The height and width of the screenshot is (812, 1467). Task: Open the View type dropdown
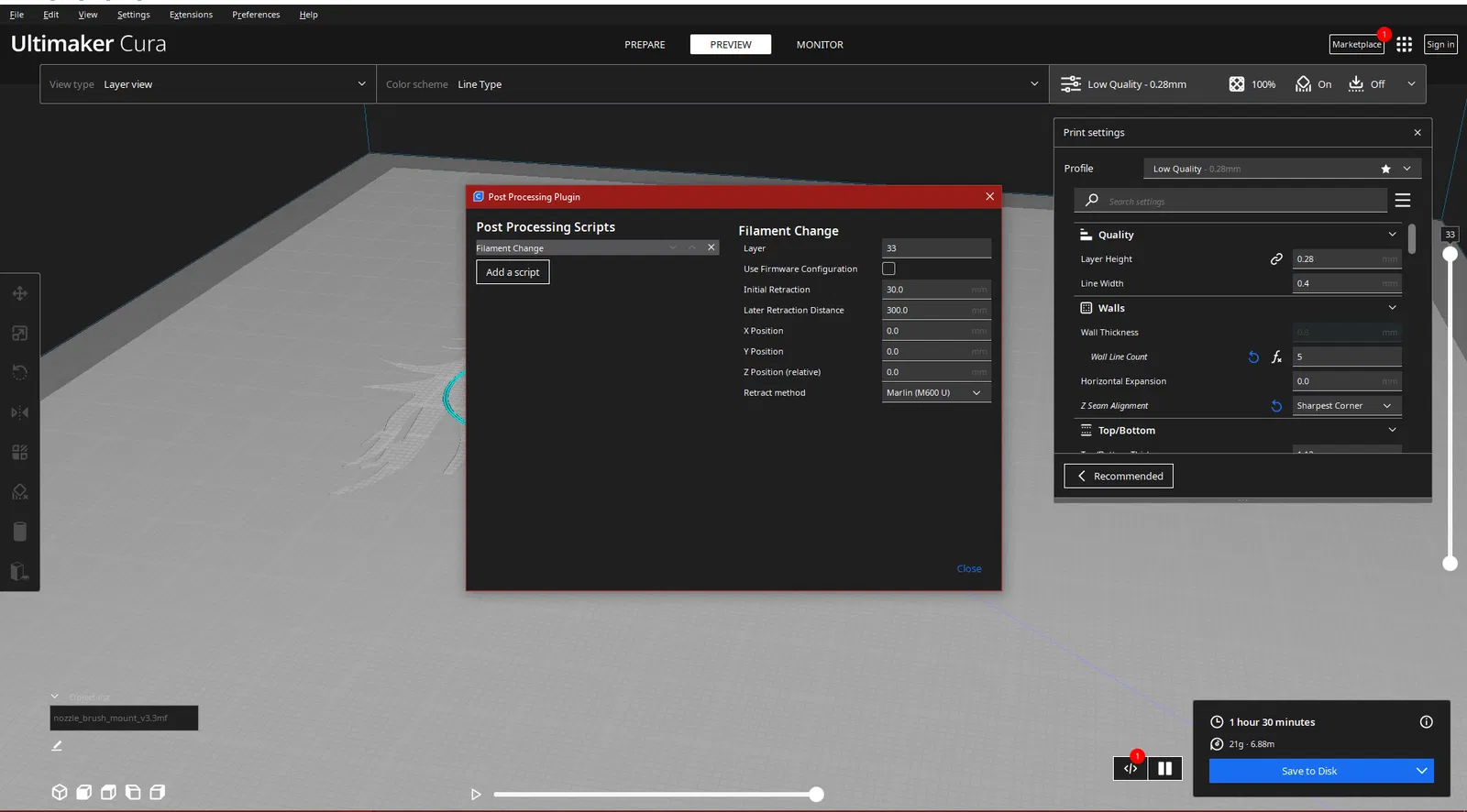tap(208, 84)
